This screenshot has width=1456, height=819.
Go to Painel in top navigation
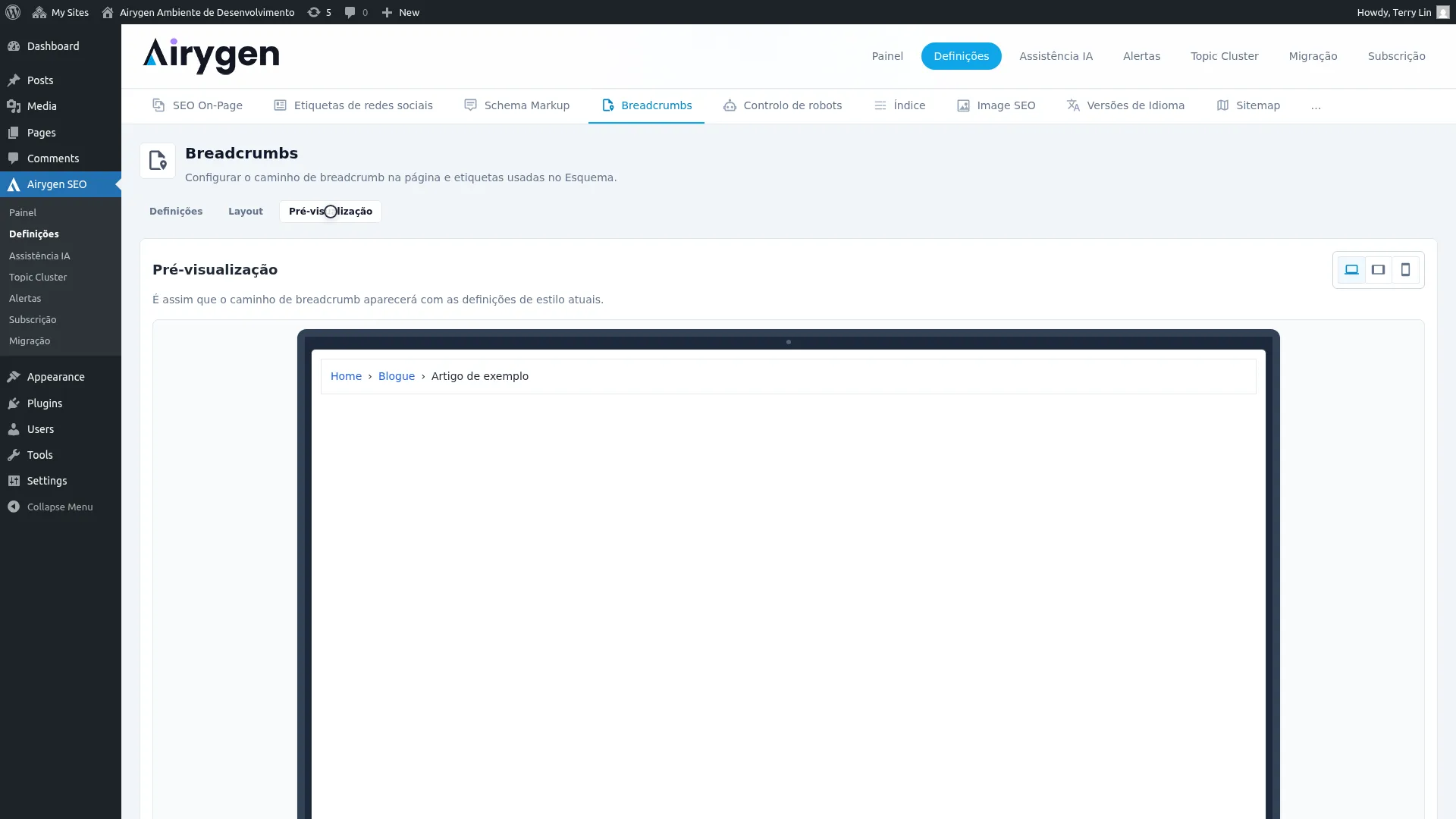tap(887, 56)
